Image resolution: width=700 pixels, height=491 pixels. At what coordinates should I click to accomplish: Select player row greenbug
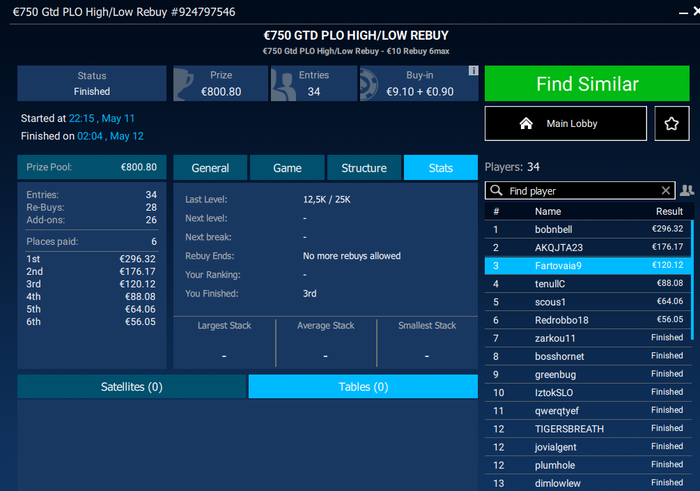pos(588,374)
